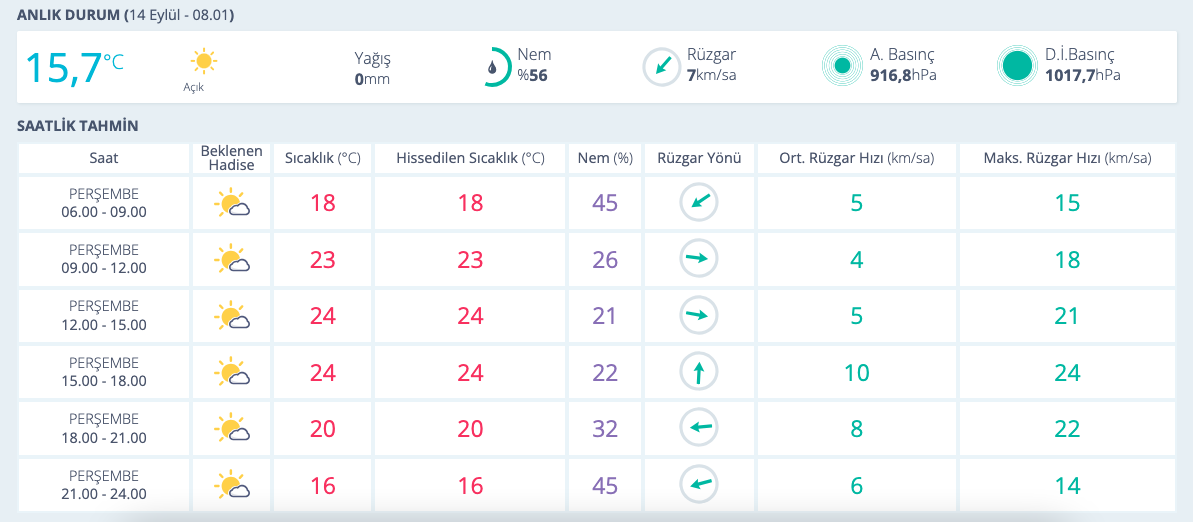This screenshot has width=1193, height=522.
Task: Click the 'SAATLİK TAHMİN' section heading
Action: (x=78, y=126)
